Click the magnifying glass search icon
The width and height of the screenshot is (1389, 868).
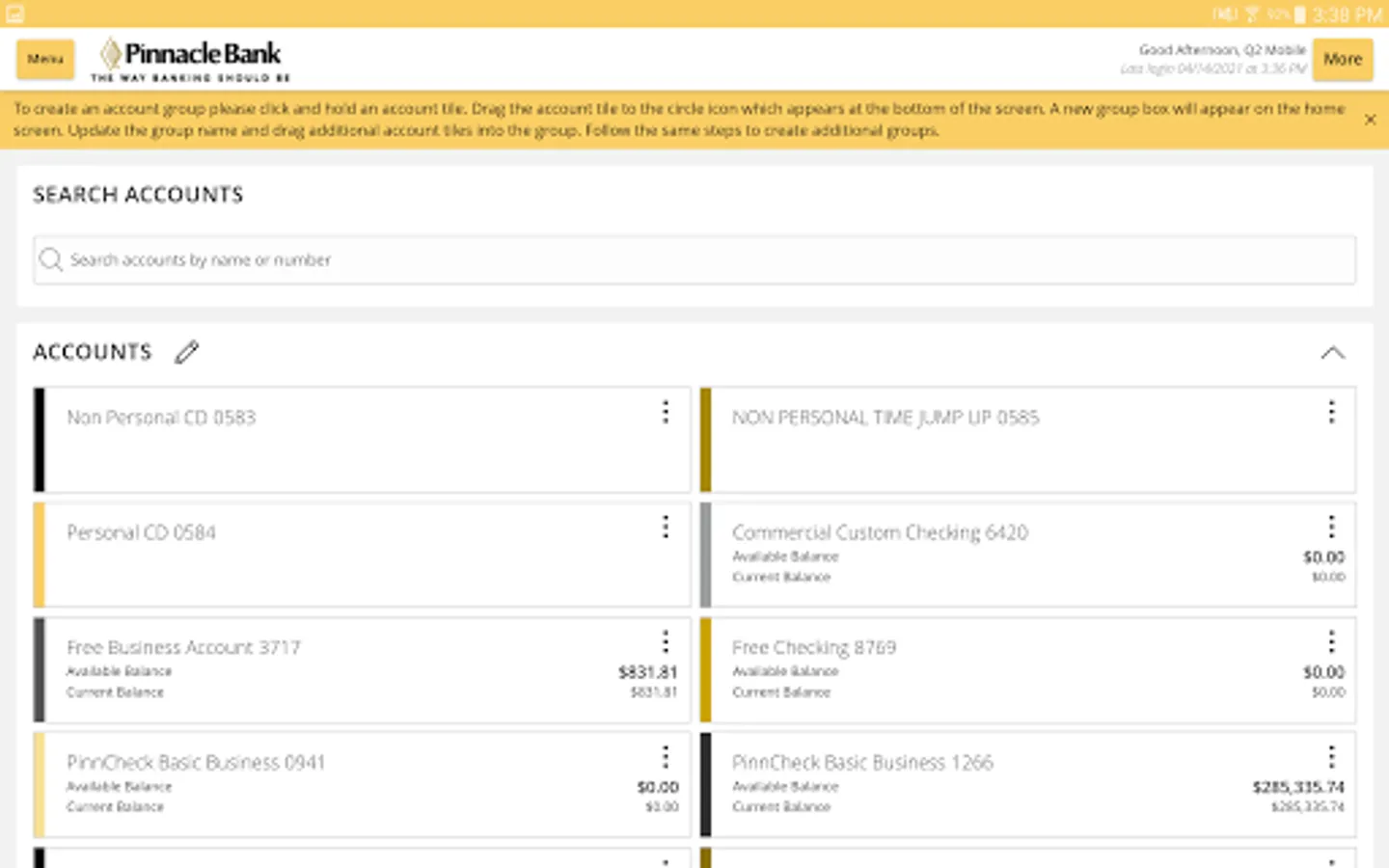click(x=51, y=259)
